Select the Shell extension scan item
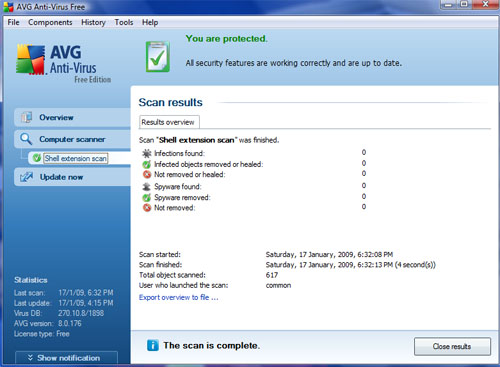The width and height of the screenshot is (500, 367). (x=76, y=158)
